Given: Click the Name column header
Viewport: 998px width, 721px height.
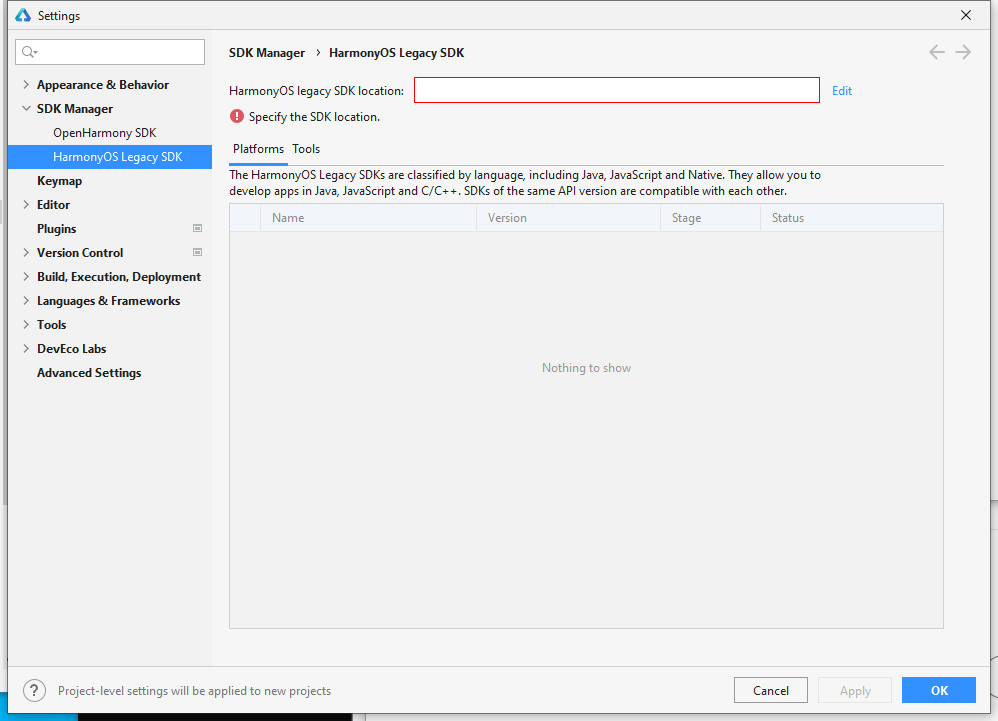Looking at the screenshot, I should 369,218.
